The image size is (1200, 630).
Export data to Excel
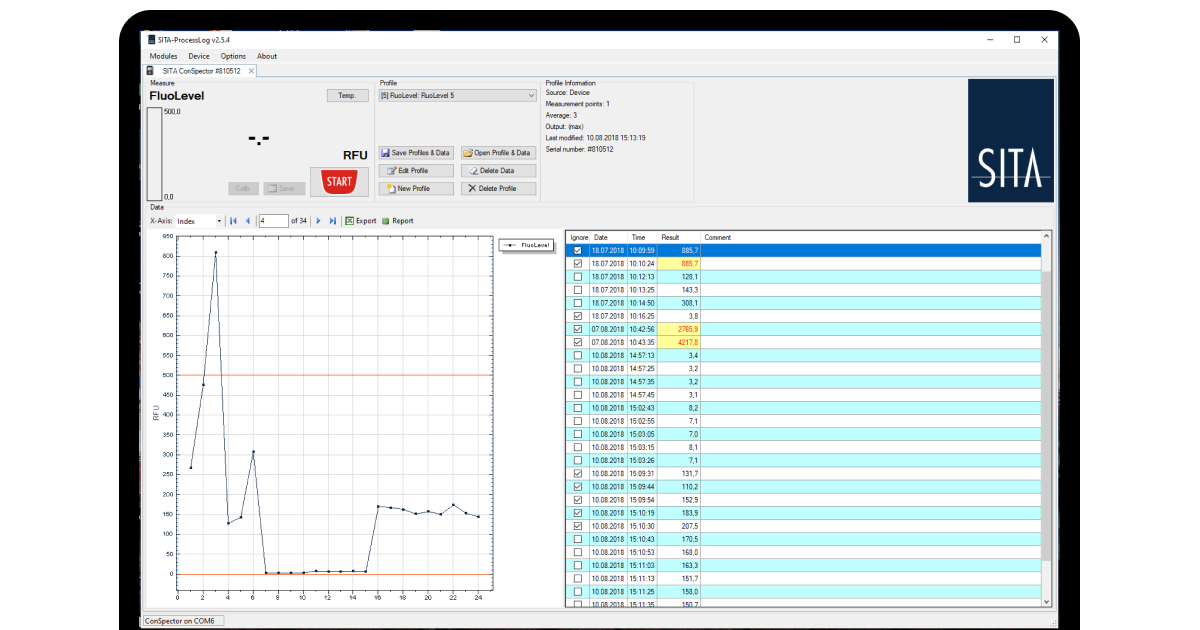tap(361, 221)
